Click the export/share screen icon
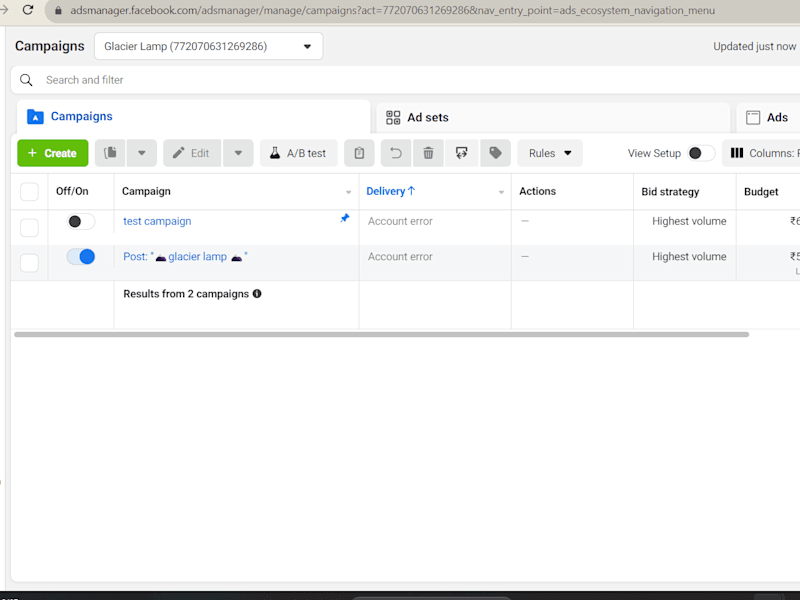800x600 pixels. tap(461, 153)
